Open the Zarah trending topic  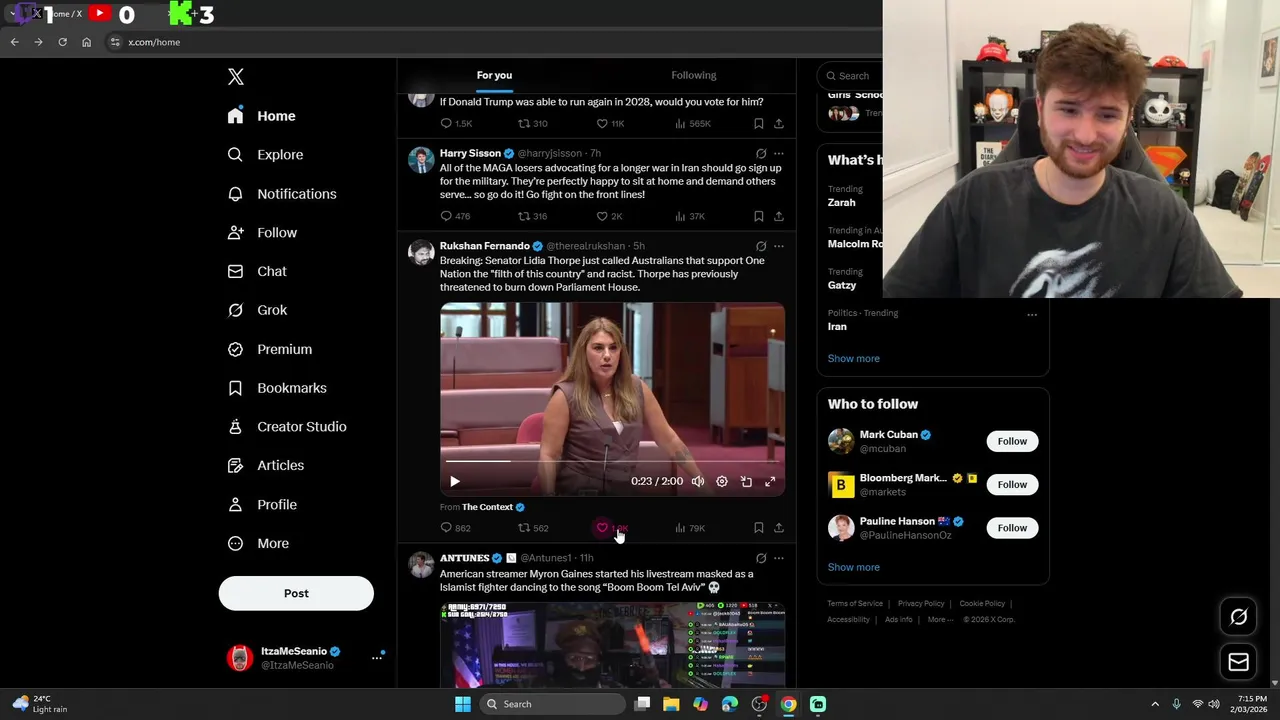[x=841, y=202]
